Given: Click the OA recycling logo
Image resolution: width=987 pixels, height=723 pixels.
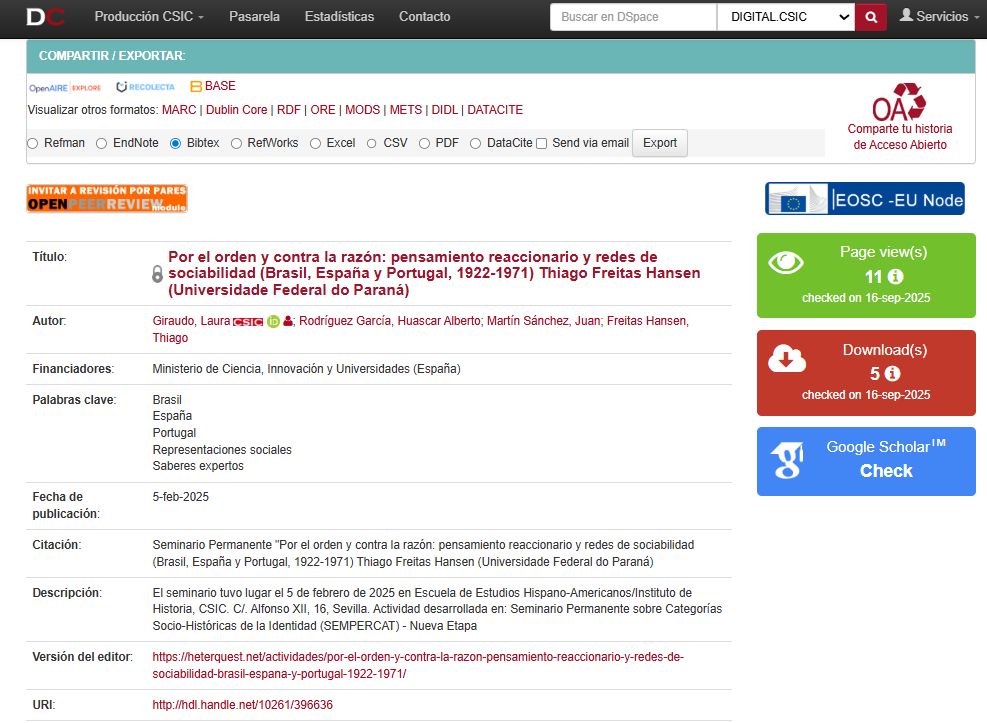Looking at the screenshot, I should (x=899, y=101).
